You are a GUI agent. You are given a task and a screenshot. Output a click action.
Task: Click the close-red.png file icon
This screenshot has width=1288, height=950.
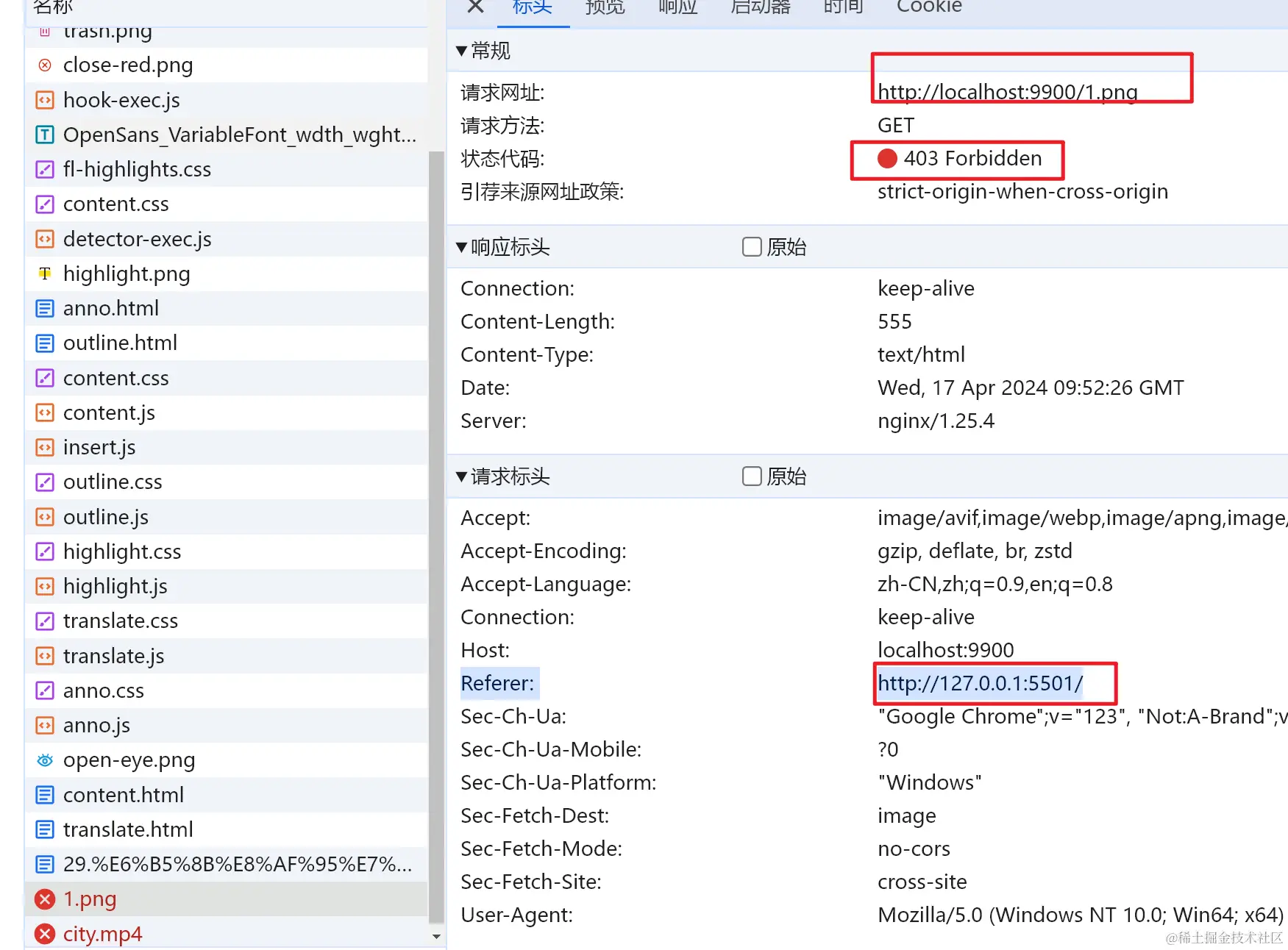(x=45, y=65)
